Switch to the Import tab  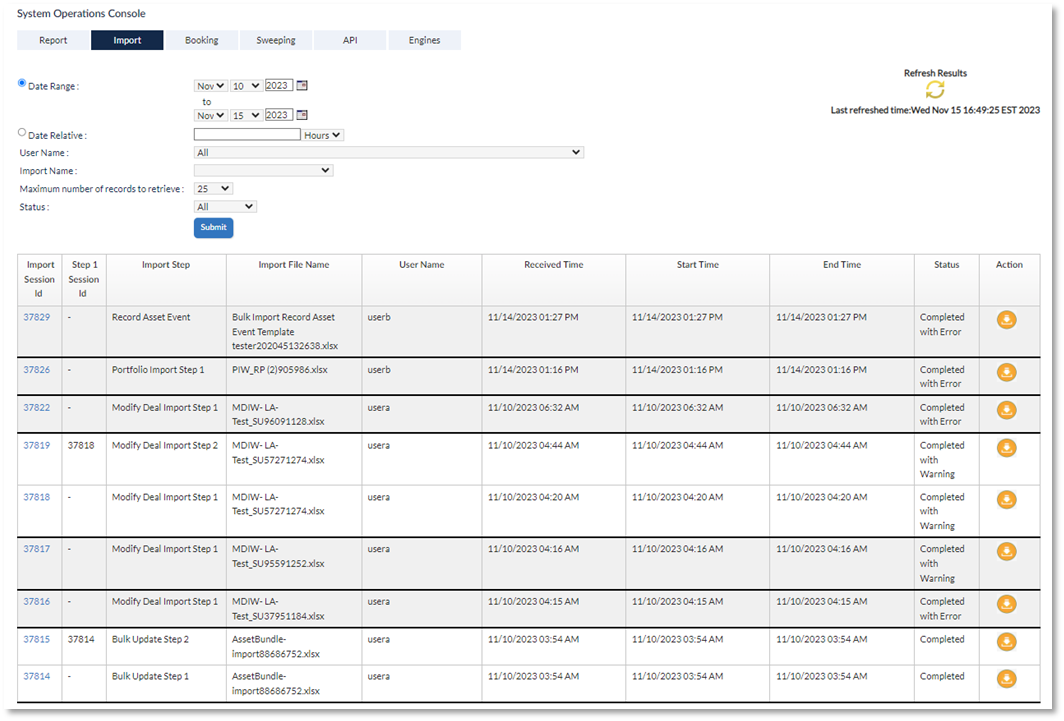[127, 40]
